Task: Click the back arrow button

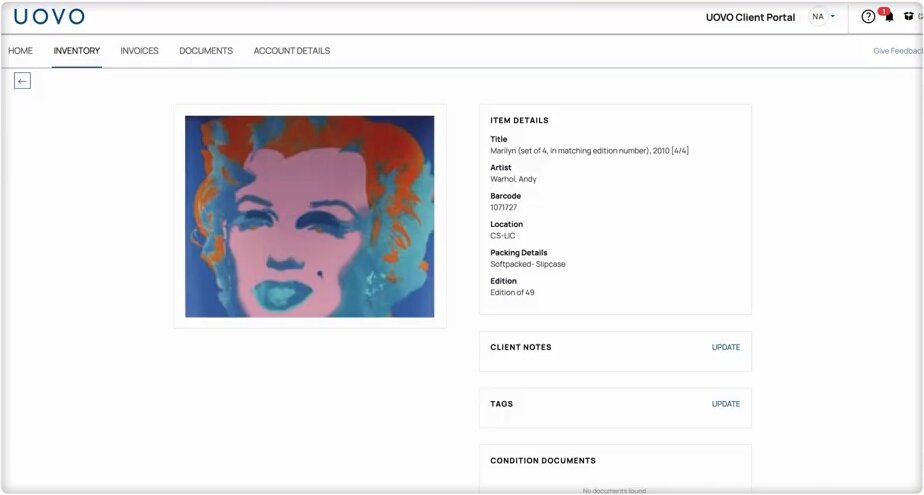Action: coord(22,81)
